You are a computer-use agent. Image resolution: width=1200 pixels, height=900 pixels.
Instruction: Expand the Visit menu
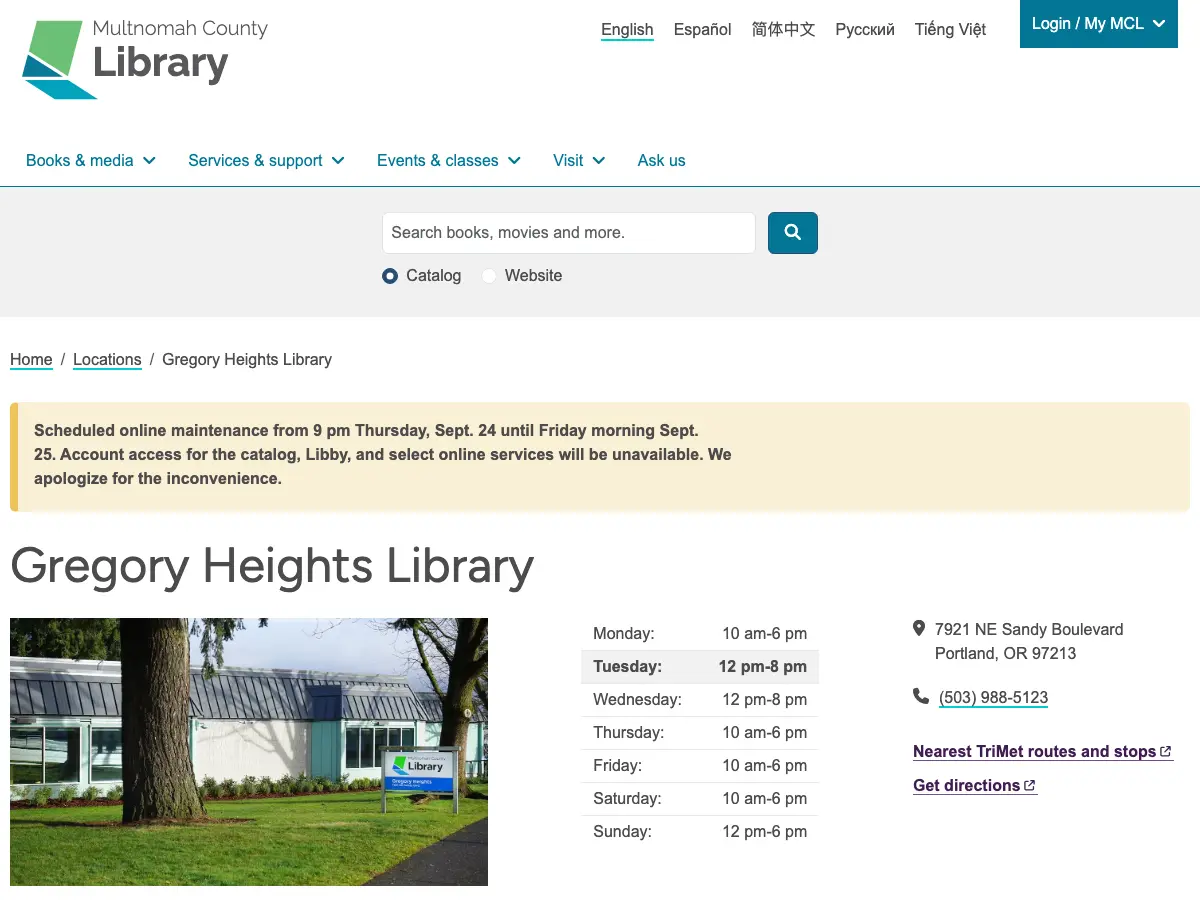579,160
